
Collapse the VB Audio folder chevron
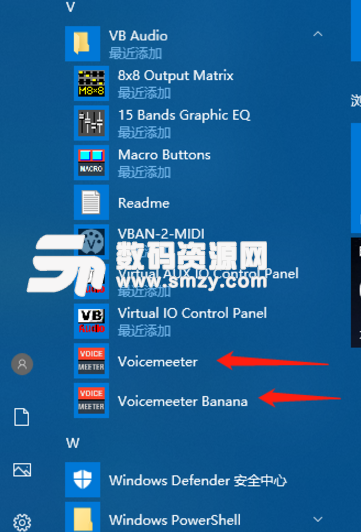coord(318,34)
